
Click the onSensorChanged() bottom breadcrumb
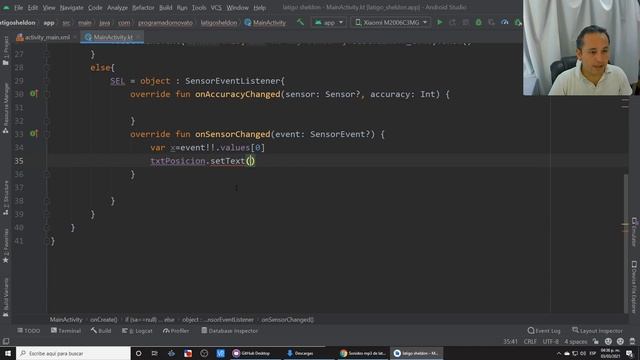tap(287, 320)
